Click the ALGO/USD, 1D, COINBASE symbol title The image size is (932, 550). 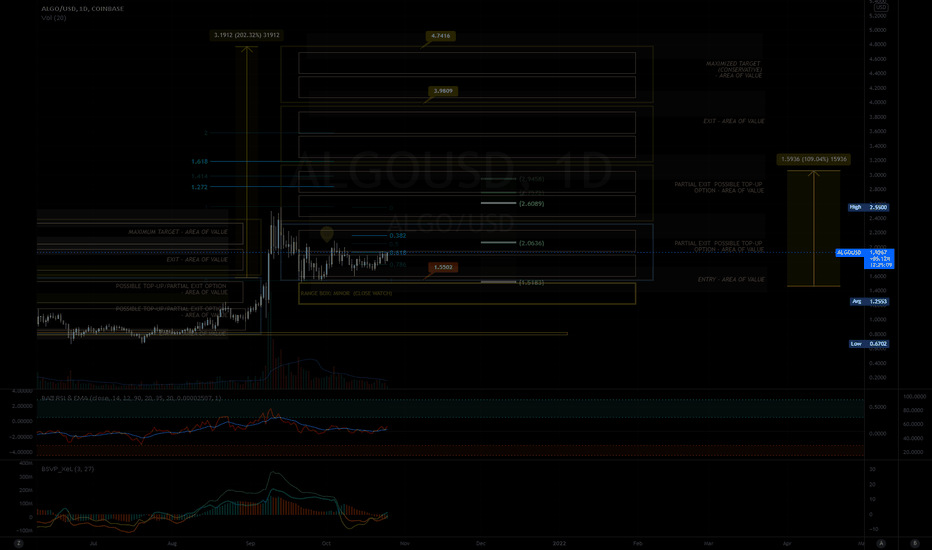pyautogui.click(x=83, y=9)
